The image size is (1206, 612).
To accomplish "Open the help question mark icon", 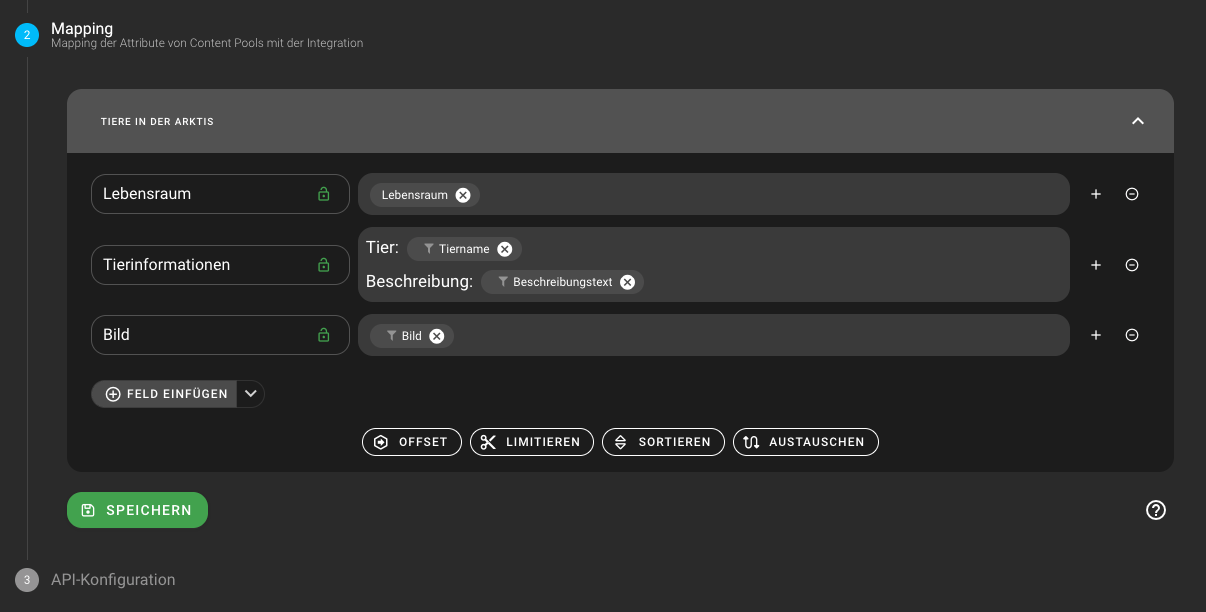I will 1156,510.
